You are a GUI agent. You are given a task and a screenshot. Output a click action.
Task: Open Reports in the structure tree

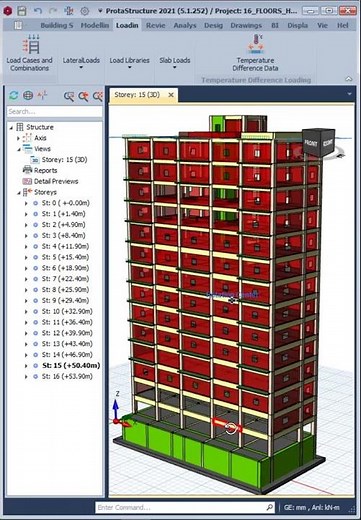tap(45, 171)
